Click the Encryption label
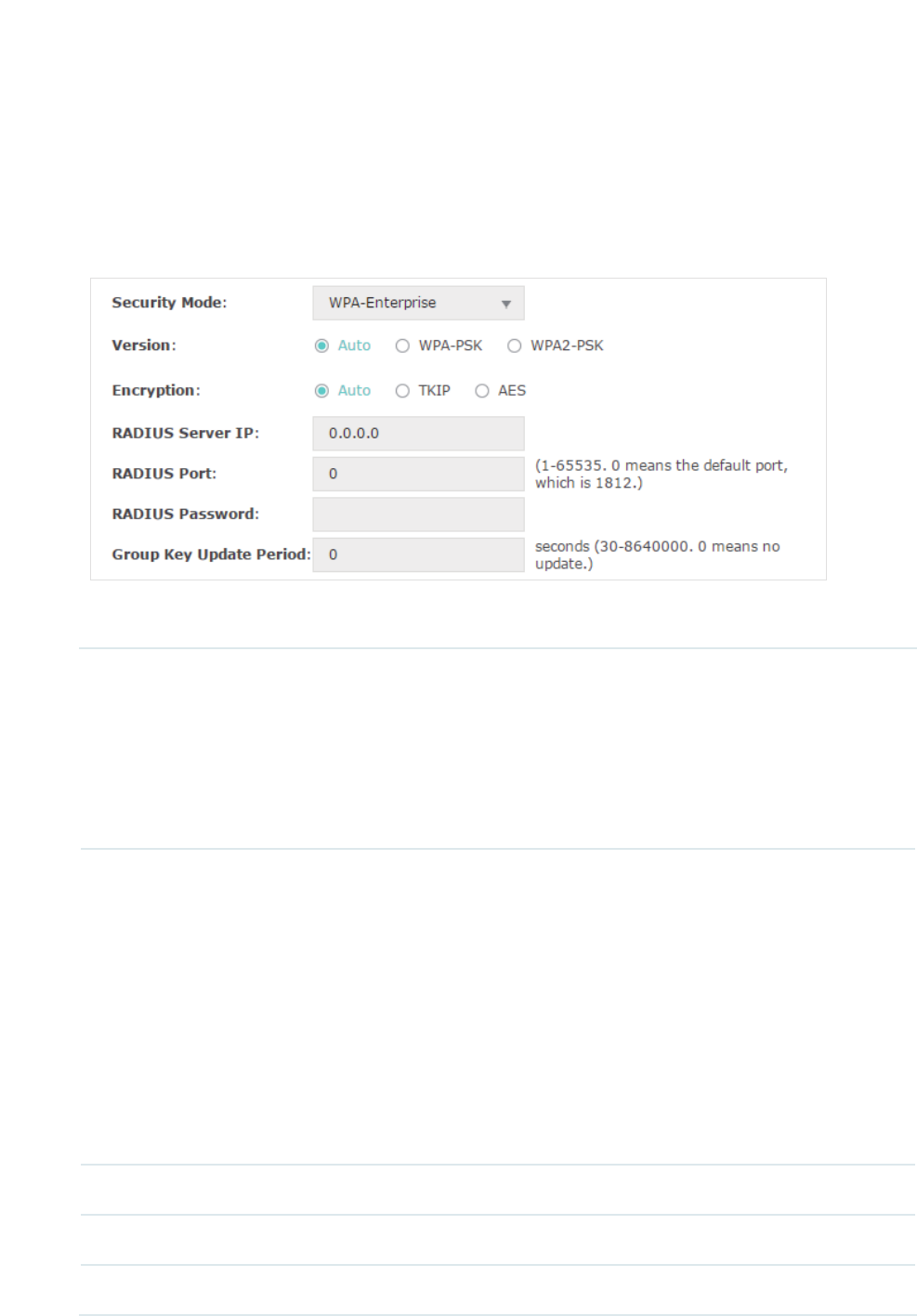The width and height of the screenshot is (917, 1316). pyautogui.click(x=156, y=391)
